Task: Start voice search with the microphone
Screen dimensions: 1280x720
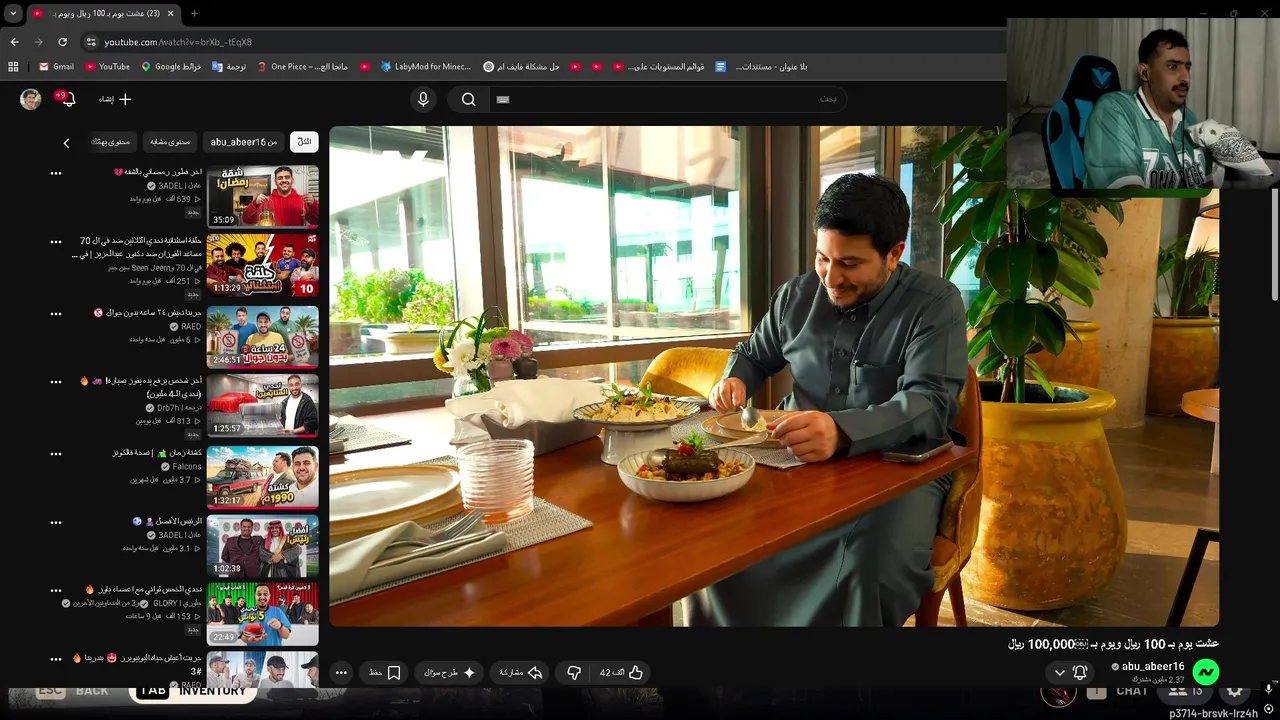Action: [x=423, y=99]
